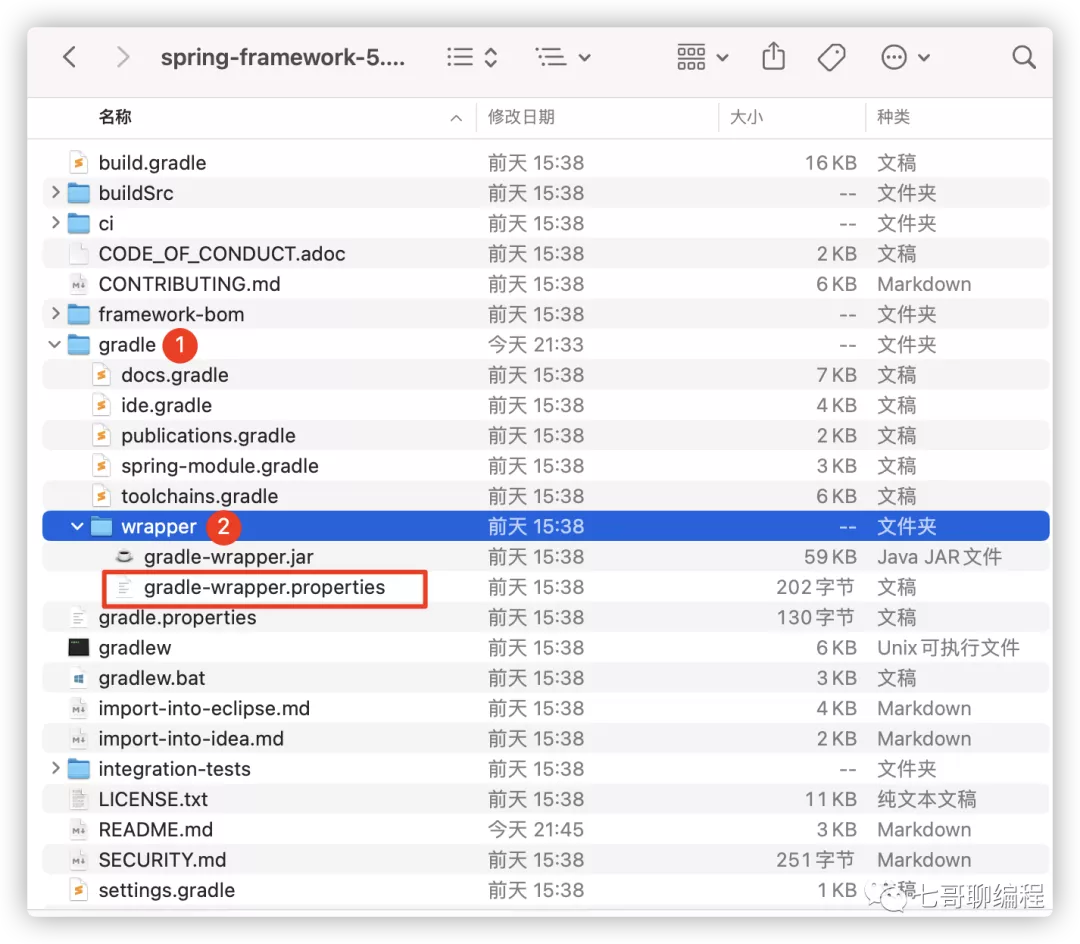Select the gradle-wrapper.properties file name
This screenshot has width=1080, height=944.
point(264,587)
